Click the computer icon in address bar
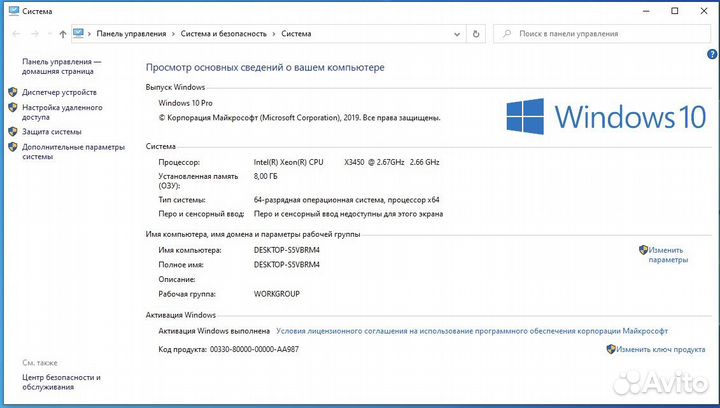Viewport: 720px width, 408px height. point(79,34)
